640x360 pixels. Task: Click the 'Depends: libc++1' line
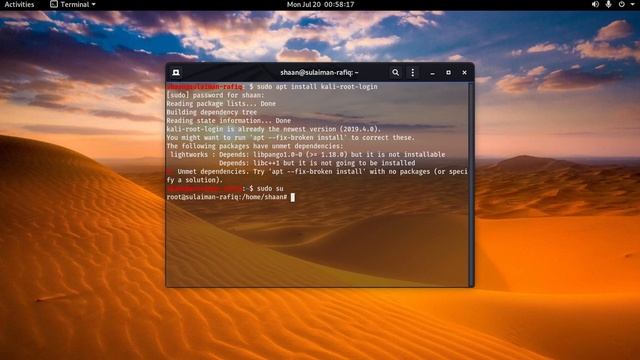[x=317, y=163]
